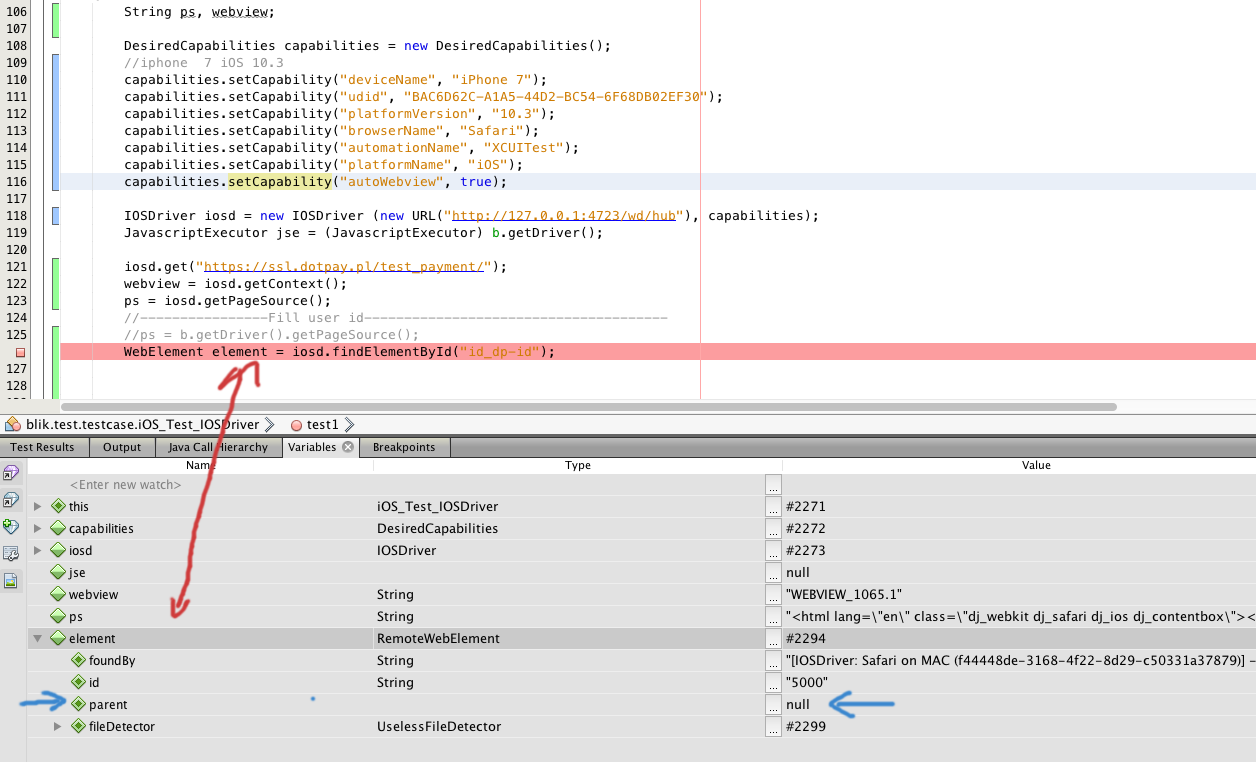
Task: Follow the http://127.0.0.1:4723/wd/hub link in code
Action: pos(564,215)
